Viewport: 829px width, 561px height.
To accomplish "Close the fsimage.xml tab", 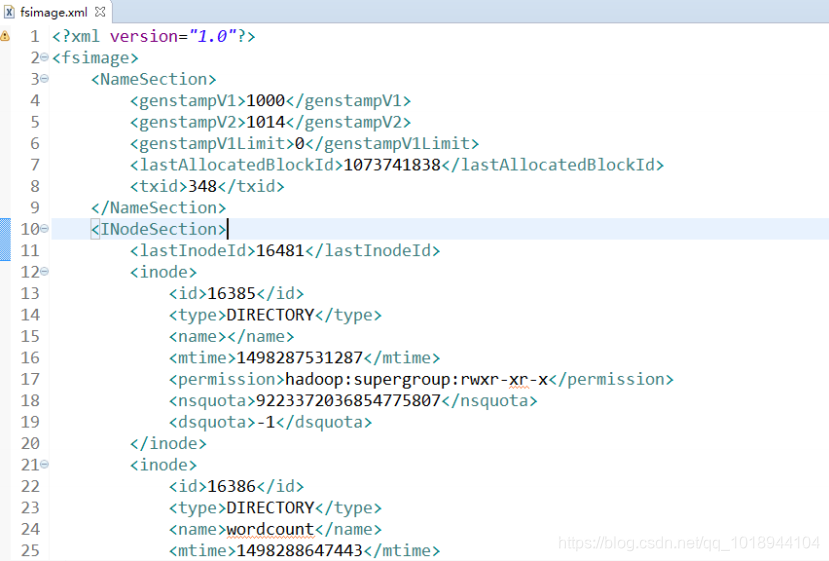I will pos(100,11).
